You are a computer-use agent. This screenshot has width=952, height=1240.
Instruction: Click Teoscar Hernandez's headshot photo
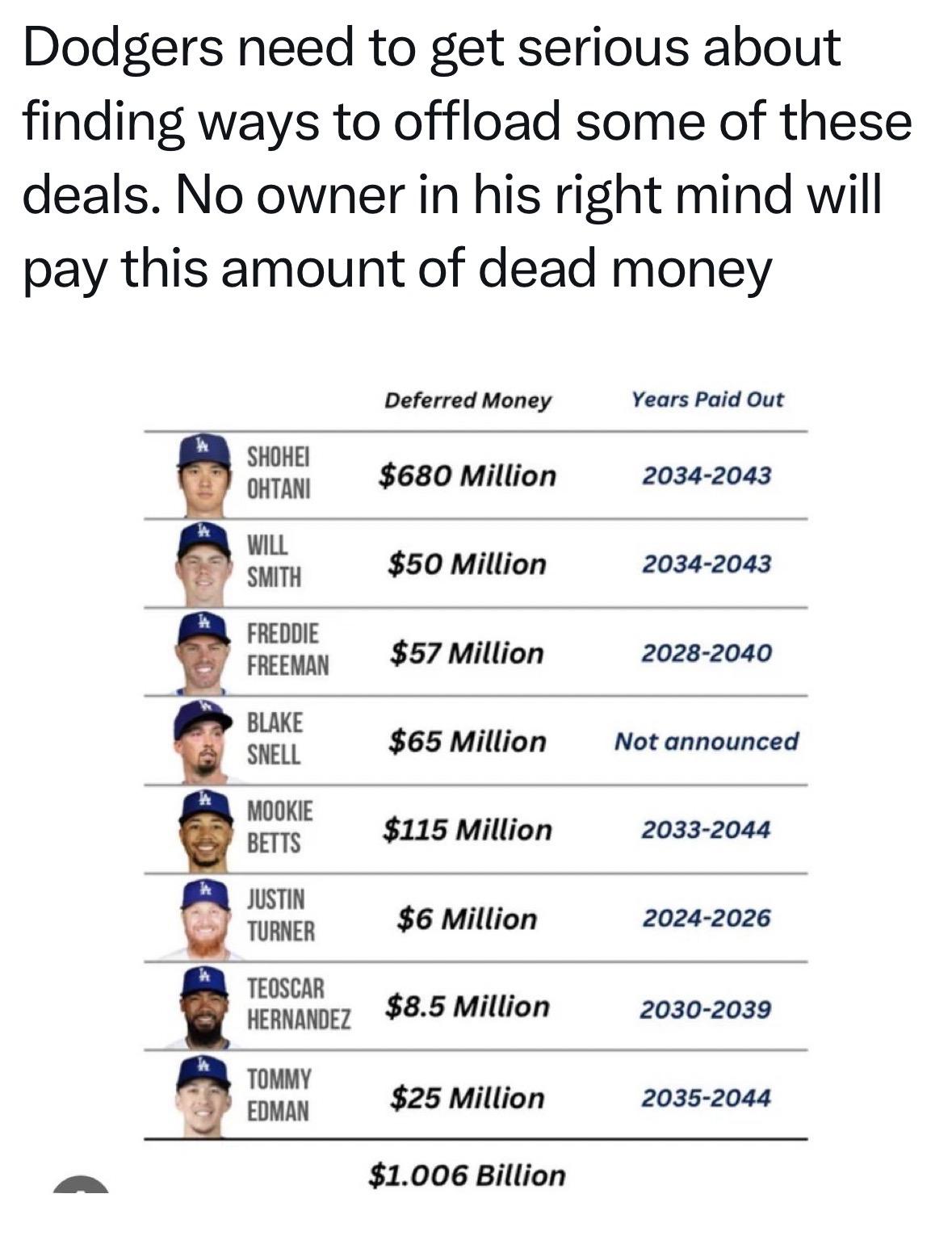pyautogui.click(x=204, y=1007)
